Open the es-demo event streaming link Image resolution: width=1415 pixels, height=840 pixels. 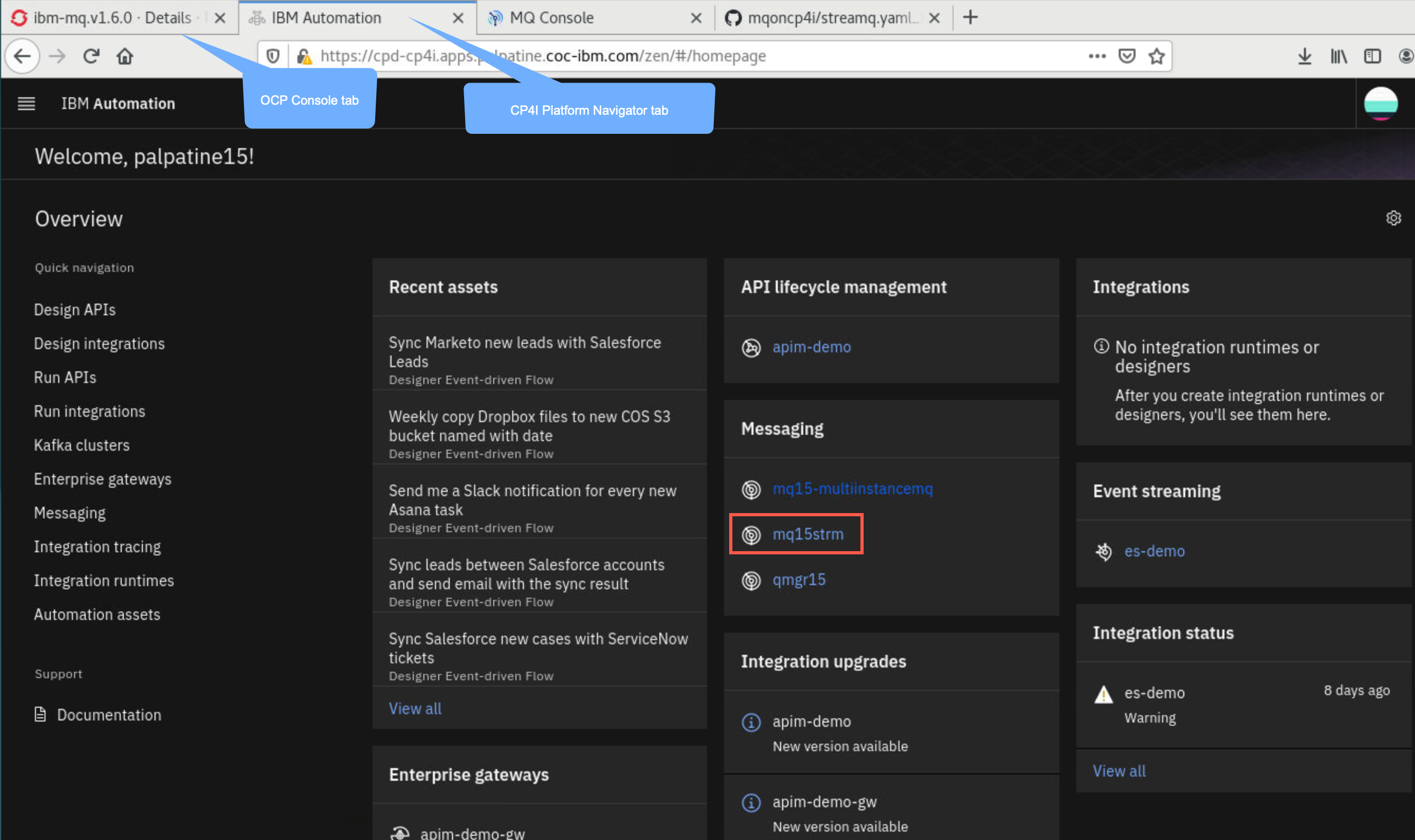(1154, 551)
